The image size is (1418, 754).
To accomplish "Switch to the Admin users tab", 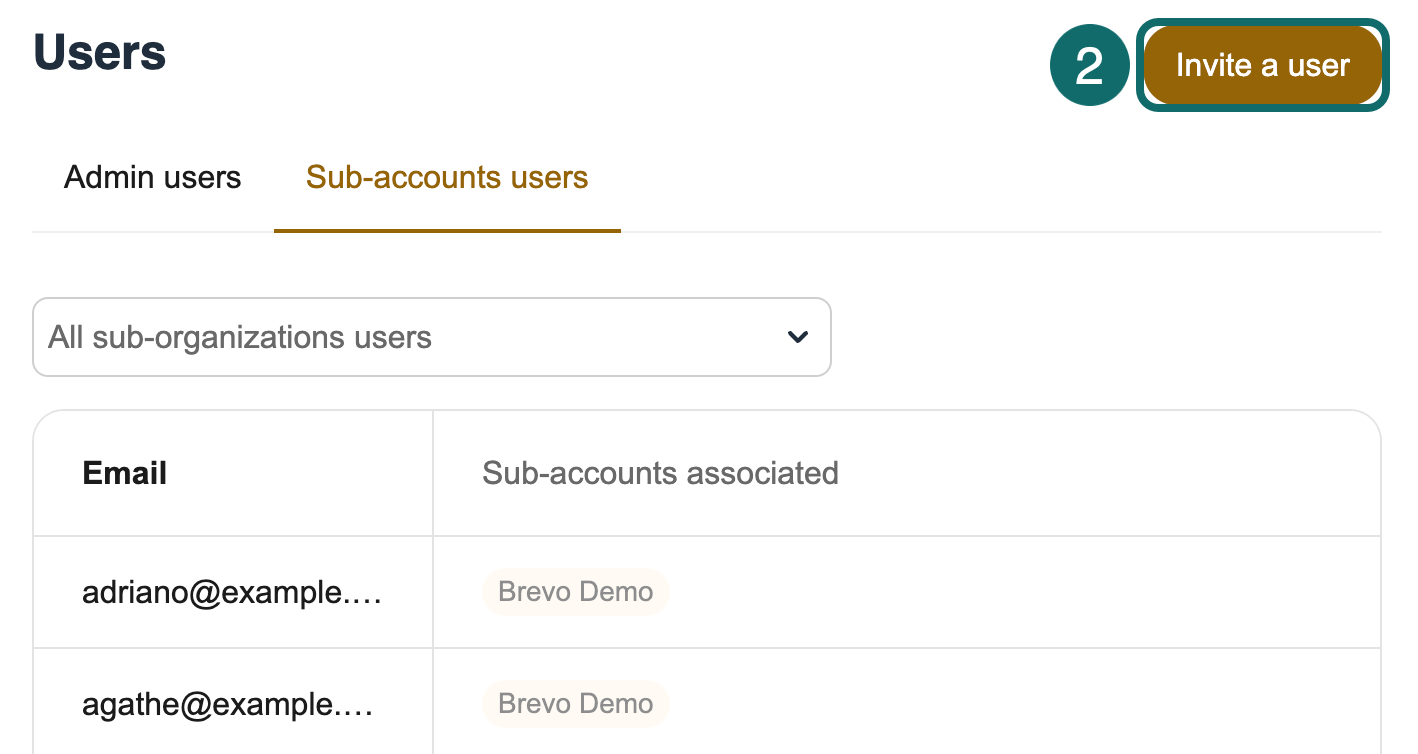I will tap(152, 178).
